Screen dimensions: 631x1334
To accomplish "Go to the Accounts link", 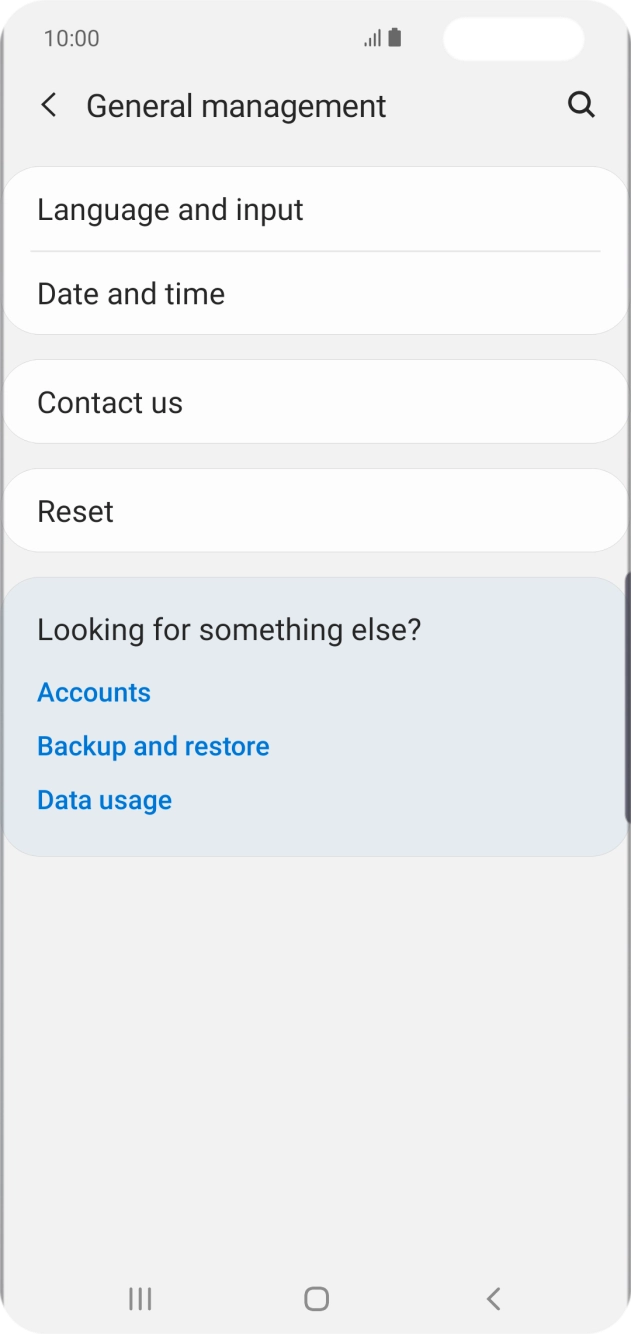I will (x=94, y=692).
